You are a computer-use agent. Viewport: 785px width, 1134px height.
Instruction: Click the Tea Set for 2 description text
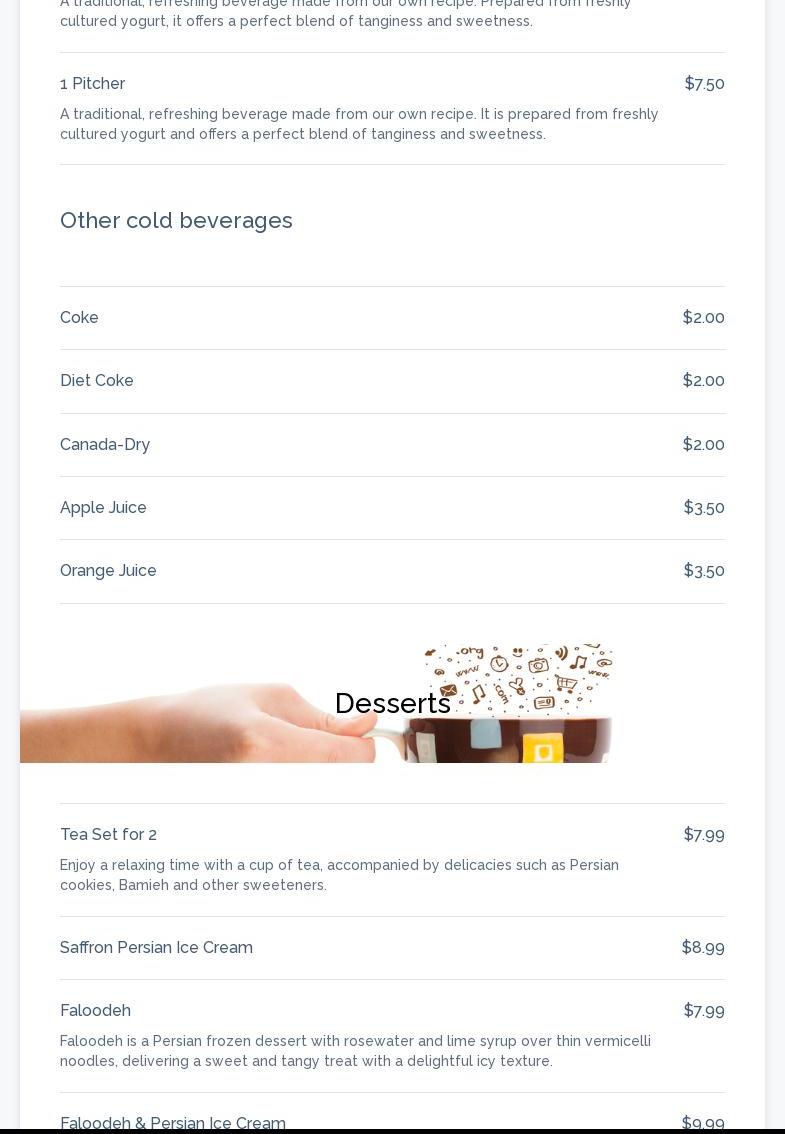pyautogui.click(x=339, y=875)
